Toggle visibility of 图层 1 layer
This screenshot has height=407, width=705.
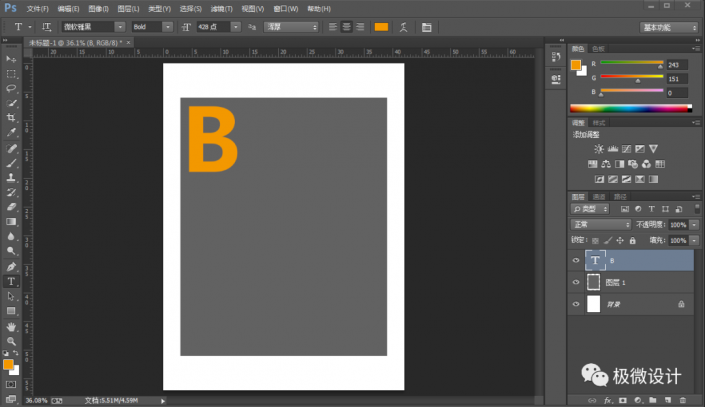click(576, 282)
